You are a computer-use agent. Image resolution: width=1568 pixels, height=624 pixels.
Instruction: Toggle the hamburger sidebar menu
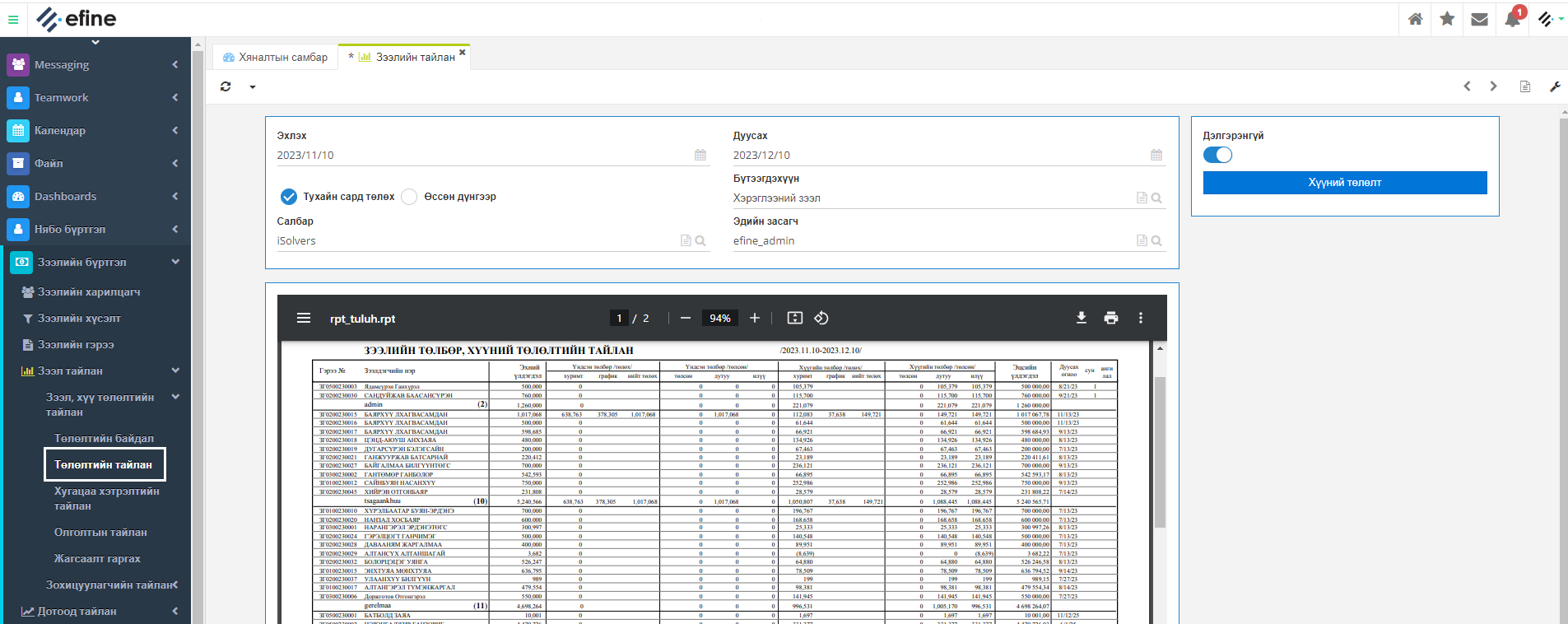pyautogui.click(x=13, y=20)
